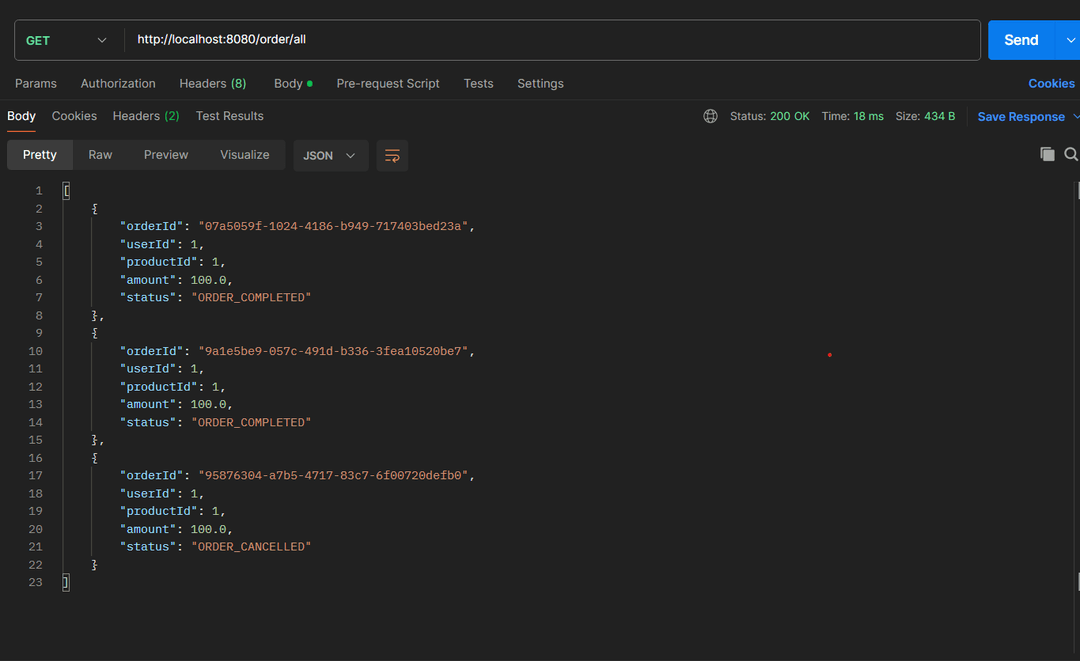The image size is (1080, 661).
Task: Select Raw response view
Action: tap(100, 155)
